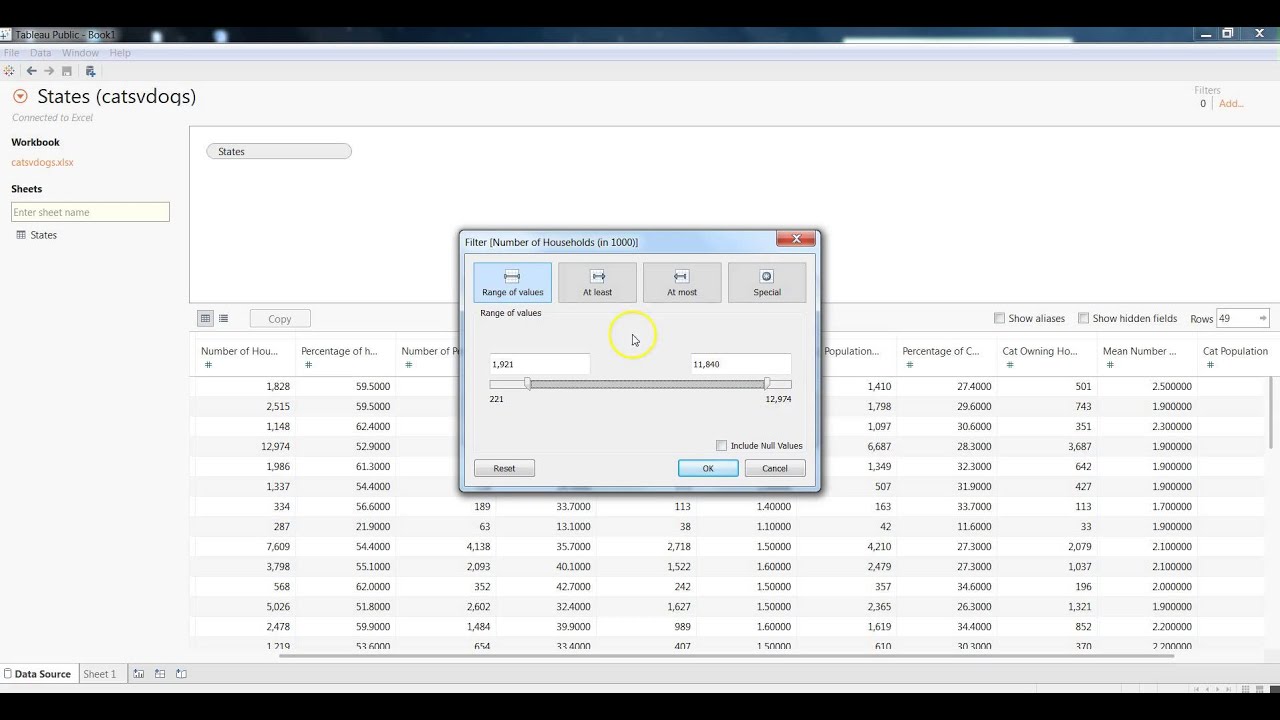The width and height of the screenshot is (1280, 720).
Task: Switch to the Sheet 1 tab
Action: [99, 674]
